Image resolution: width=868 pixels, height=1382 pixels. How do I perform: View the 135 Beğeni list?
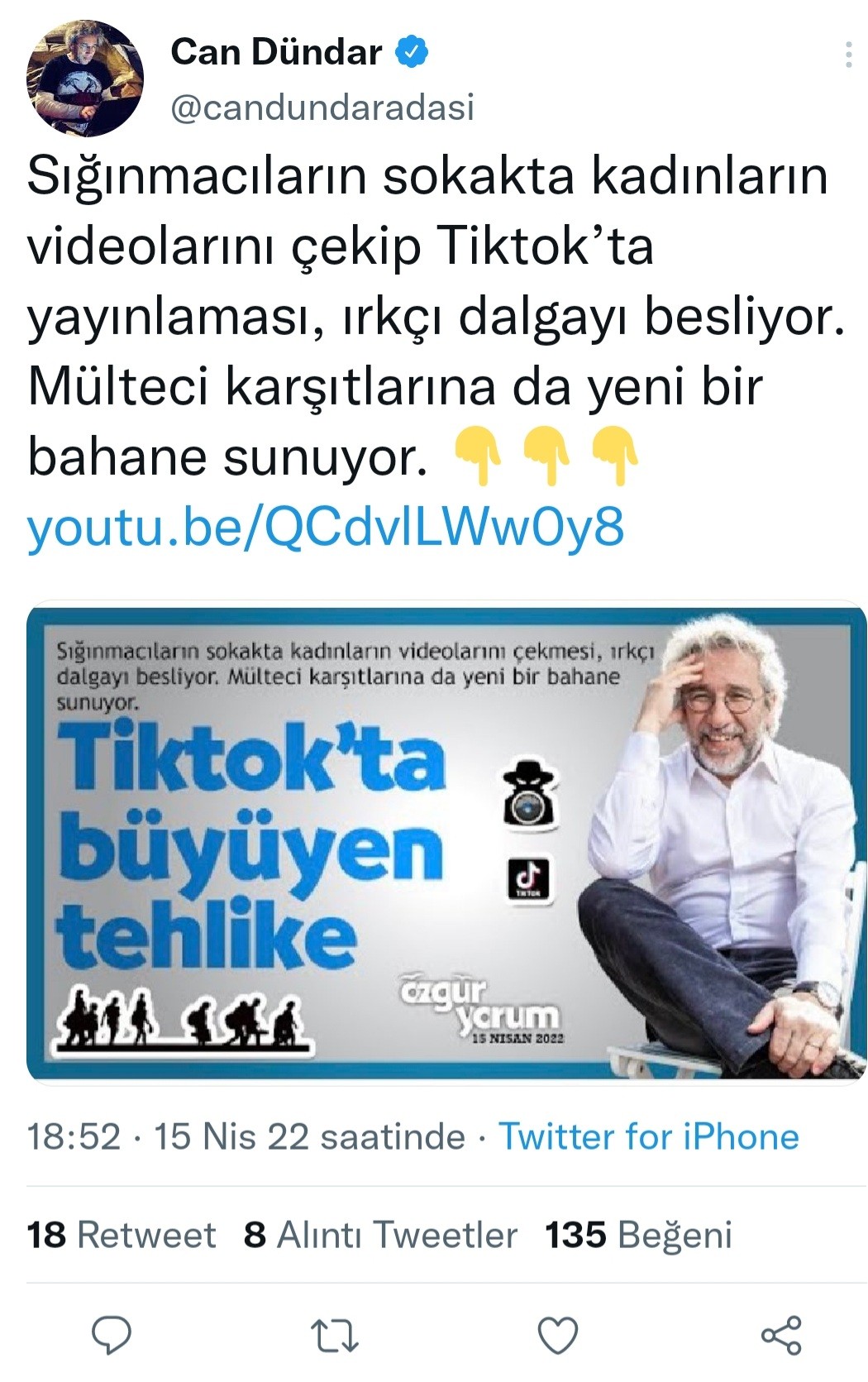pos(638,1235)
